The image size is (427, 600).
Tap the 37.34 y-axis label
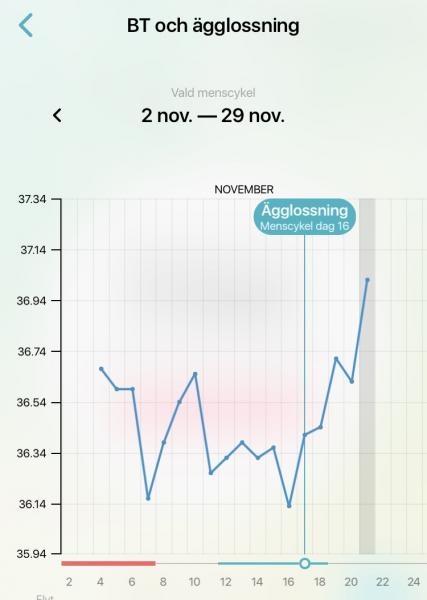(32, 199)
